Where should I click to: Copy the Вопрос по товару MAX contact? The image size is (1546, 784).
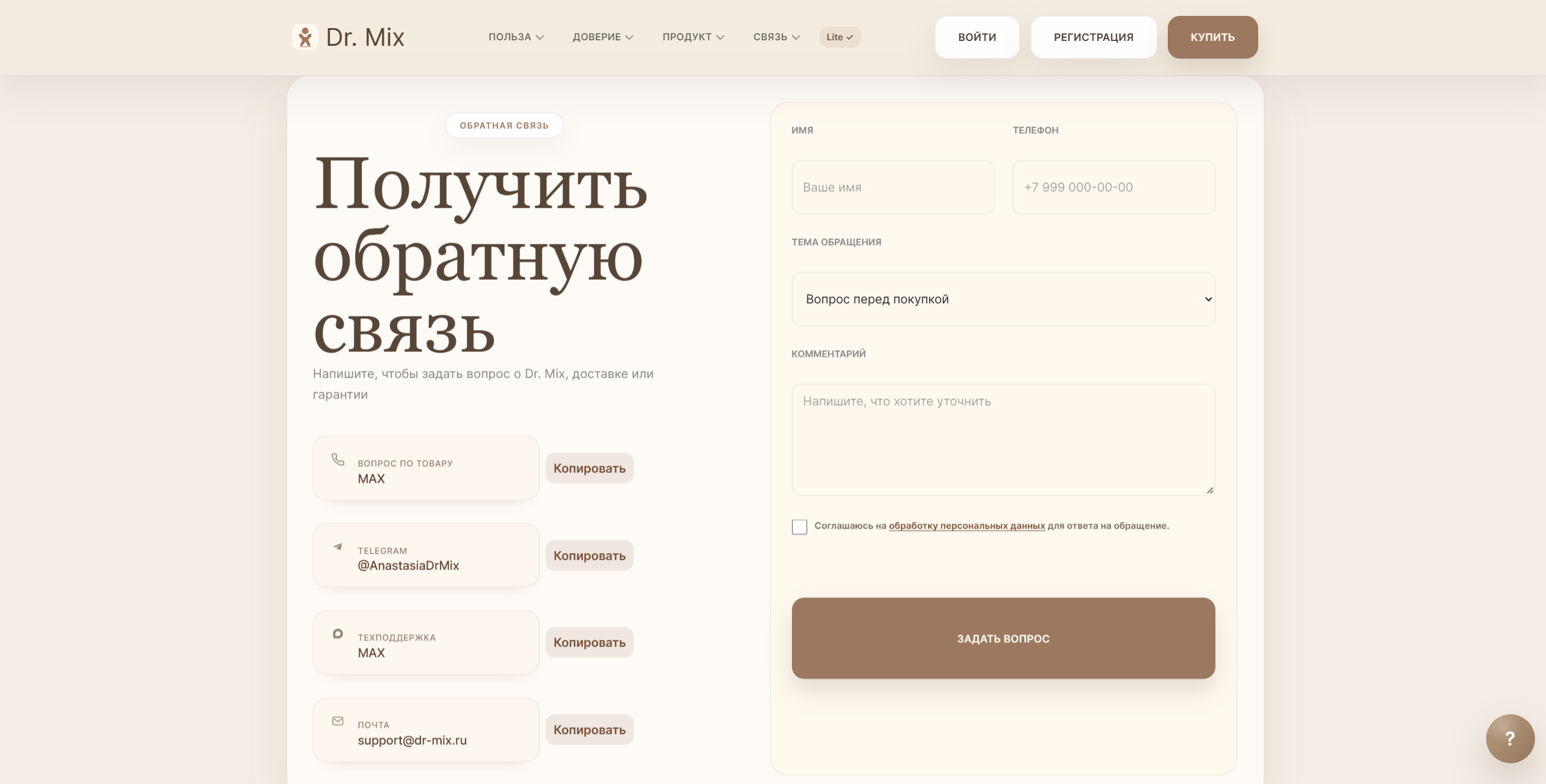coord(589,468)
